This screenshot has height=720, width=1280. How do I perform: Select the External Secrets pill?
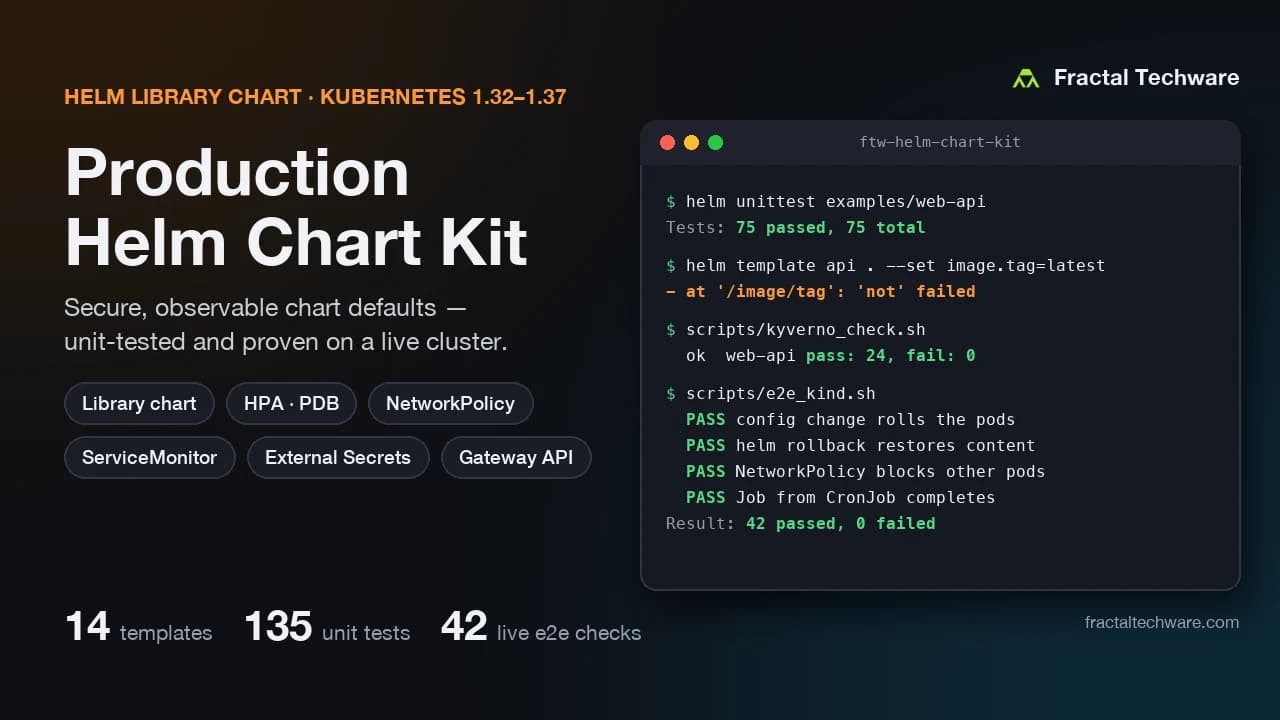338,458
